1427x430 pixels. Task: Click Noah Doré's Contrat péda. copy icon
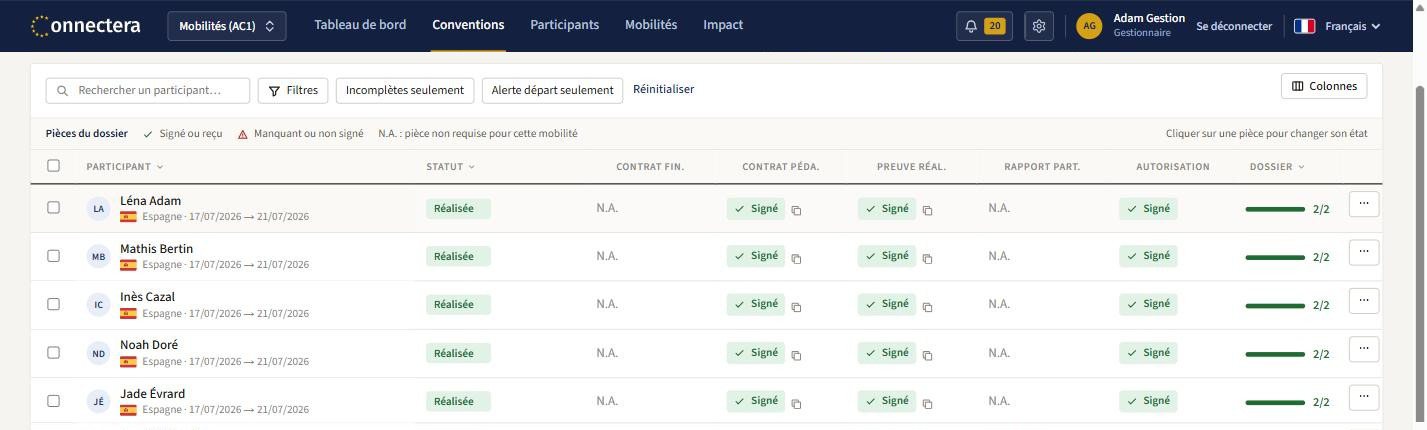pyautogui.click(x=797, y=355)
